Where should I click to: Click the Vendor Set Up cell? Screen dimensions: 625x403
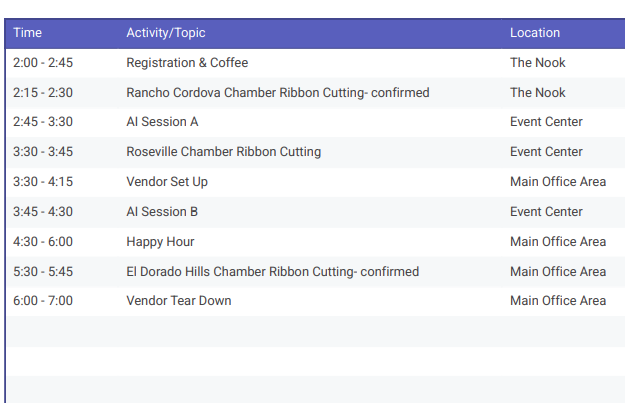167,182
